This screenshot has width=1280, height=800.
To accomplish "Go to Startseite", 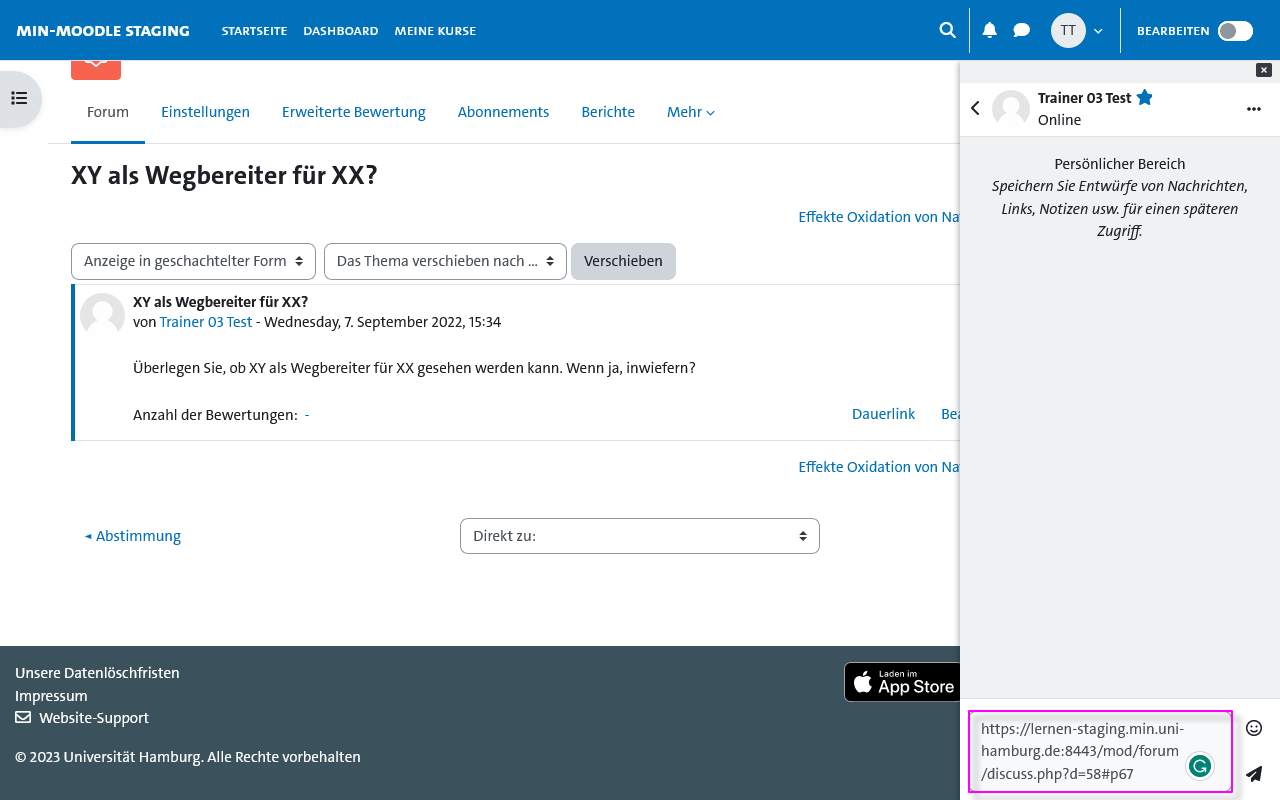I will pyautogui.click(x=254, y=31).
